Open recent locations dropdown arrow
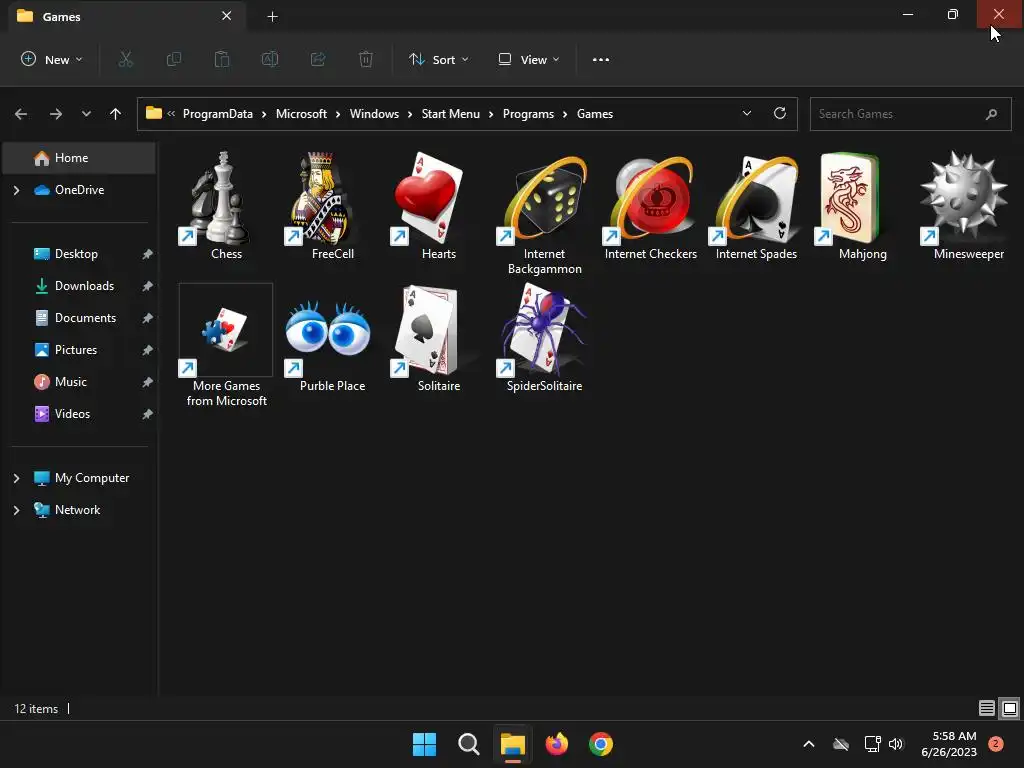Image resolution: width=1024 pixels, height=768 pixels. pos(86,114)
